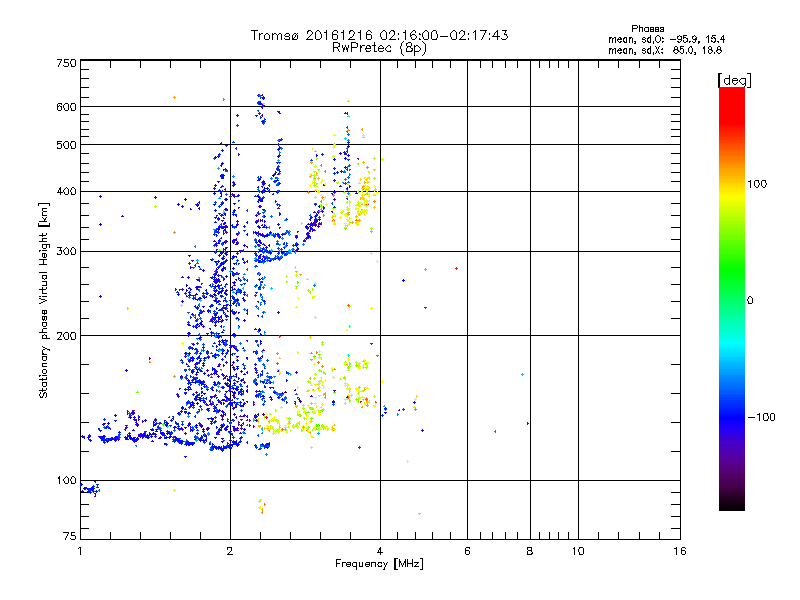The height and width of the screenshot is (600, 800).
Task: Click the blue echo cluster just below 100 km near 1 MHz
Action: pos(90,489)
